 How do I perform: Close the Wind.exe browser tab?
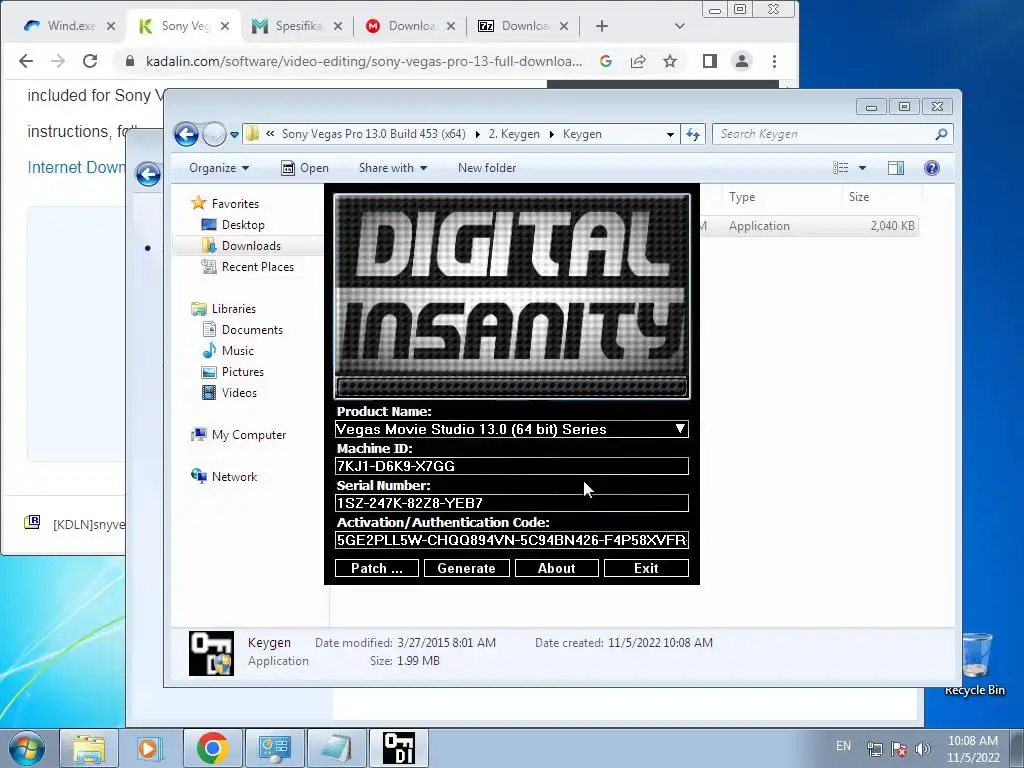point(111,26)
